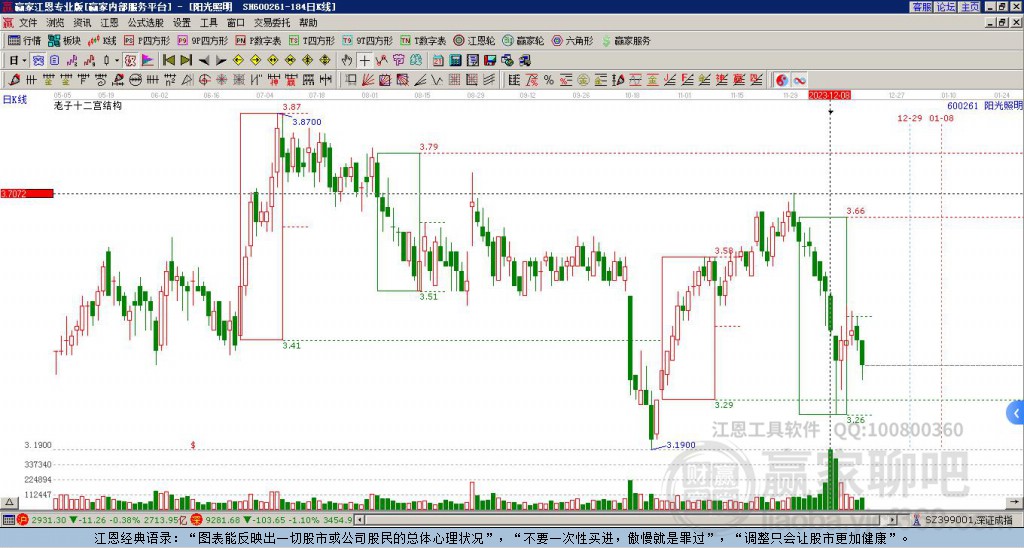Click the 客服 customer service button
Viewport: 1024px width, 548px height.
(x=922, y=7)
